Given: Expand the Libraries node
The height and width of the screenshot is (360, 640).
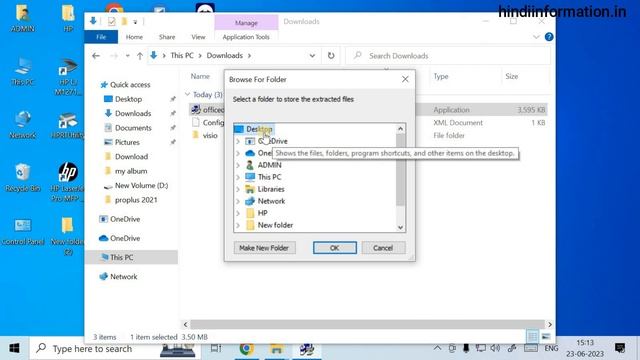Looking at the screenshot, I should point(238,189).
